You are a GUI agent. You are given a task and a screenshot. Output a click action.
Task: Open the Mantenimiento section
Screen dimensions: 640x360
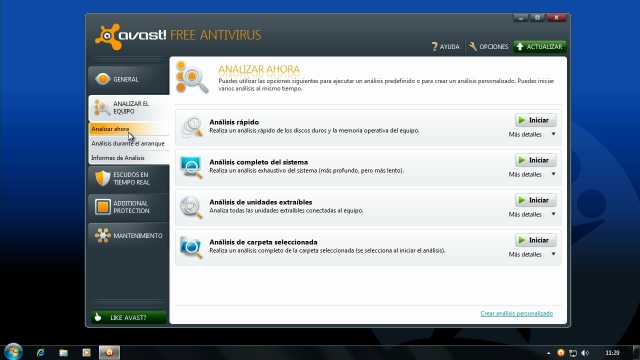(x=129, y=236)
